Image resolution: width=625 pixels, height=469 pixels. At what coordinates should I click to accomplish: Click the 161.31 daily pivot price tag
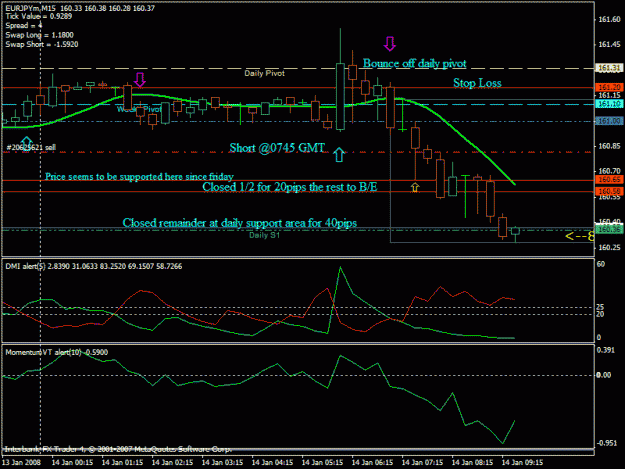point(608,68)
